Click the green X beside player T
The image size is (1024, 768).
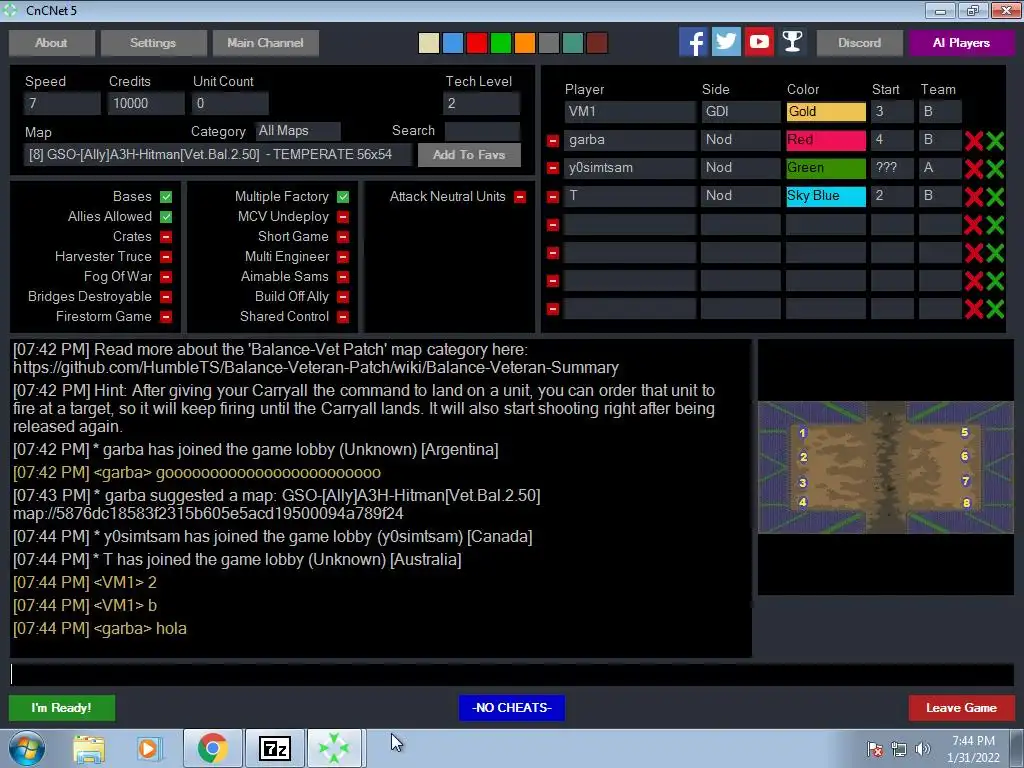(x=995, y=197)
